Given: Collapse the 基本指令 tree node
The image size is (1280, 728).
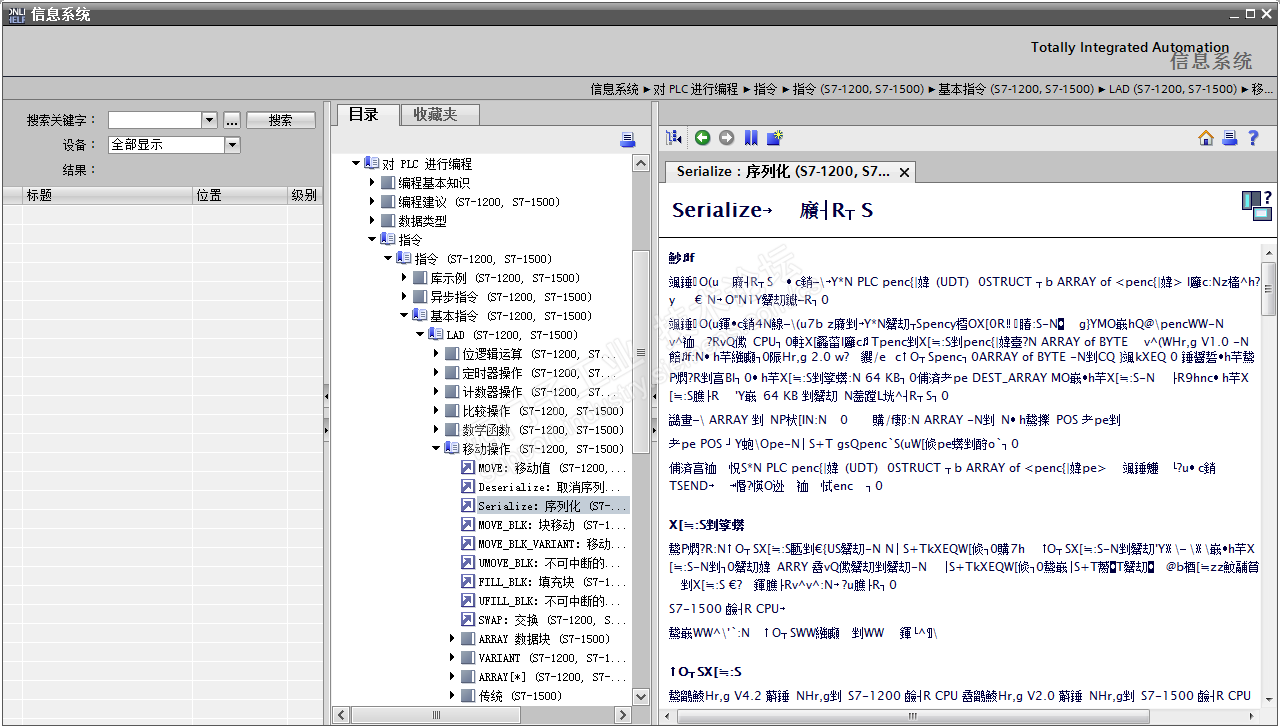Looking at the screenshot, I should [x=404, y=316].
